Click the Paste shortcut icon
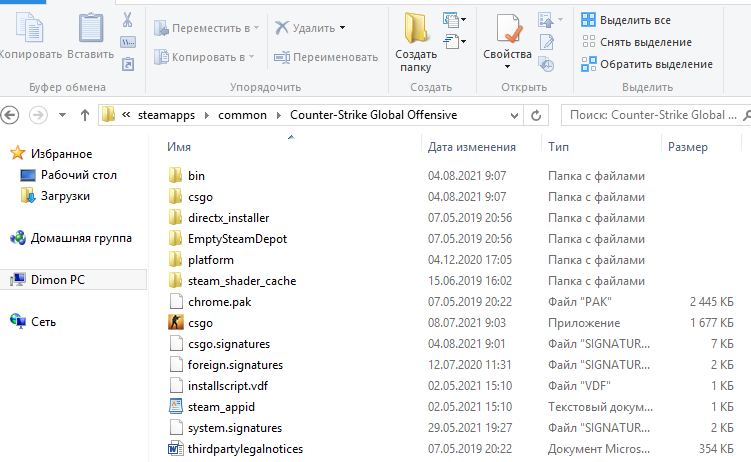 pos(128,64)
